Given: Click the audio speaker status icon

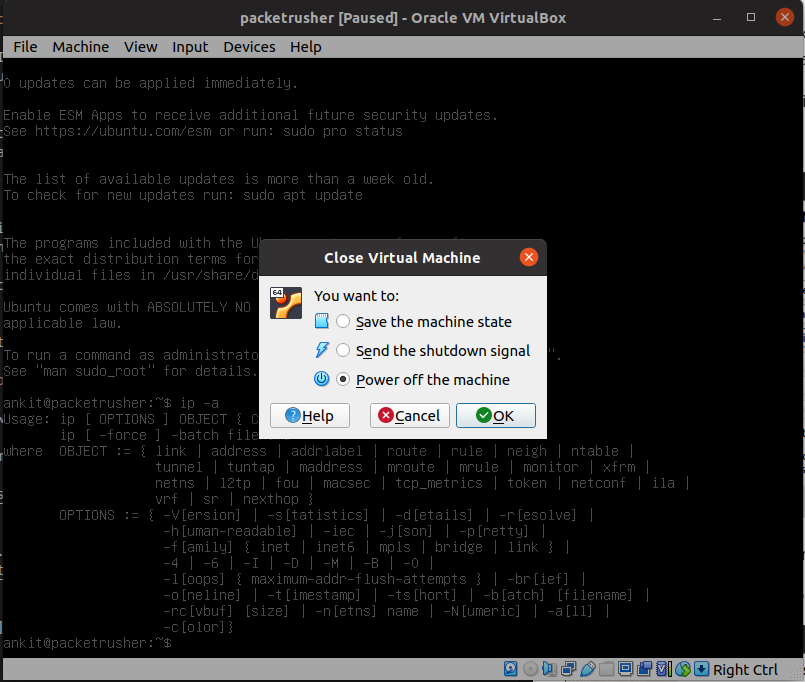Looking at the screenshot, I should [549, 669].
